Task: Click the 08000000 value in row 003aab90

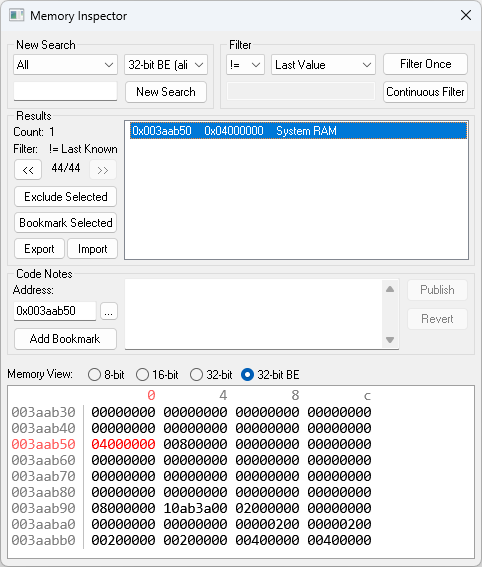Action: point(123,508)
